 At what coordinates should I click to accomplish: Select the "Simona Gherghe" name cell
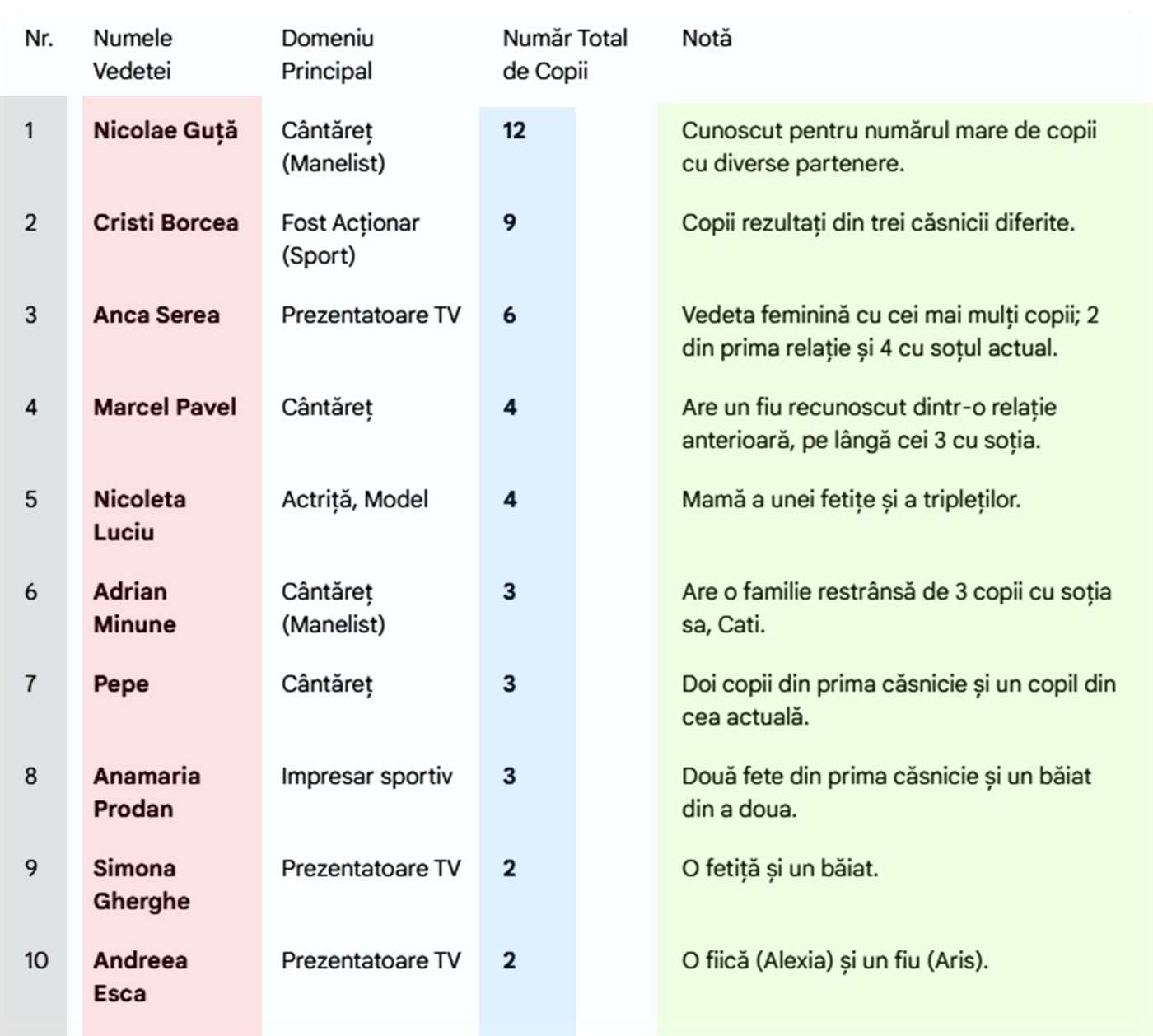(x=141, y=884)
